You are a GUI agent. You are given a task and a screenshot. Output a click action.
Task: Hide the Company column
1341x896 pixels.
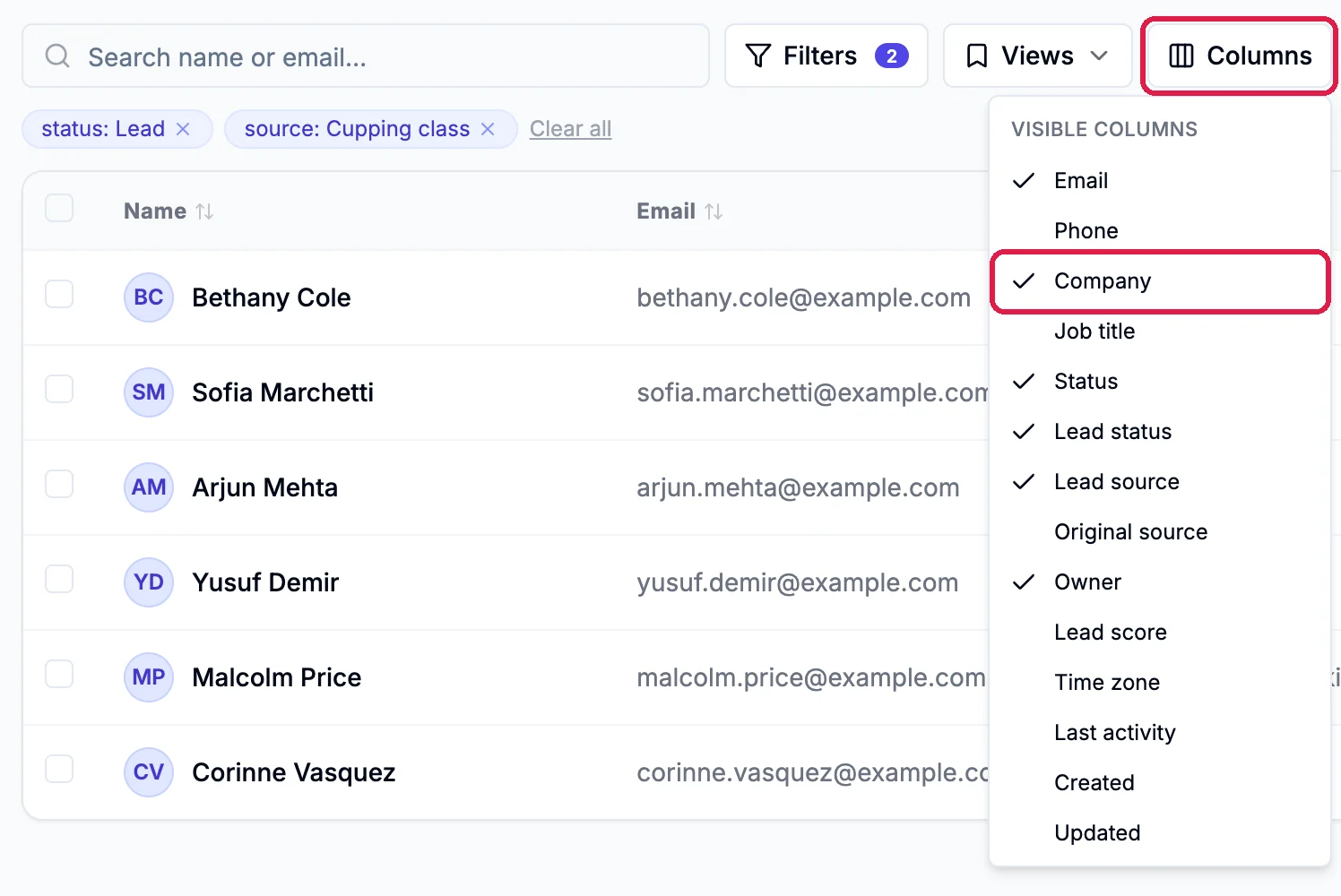point(1160,281)
